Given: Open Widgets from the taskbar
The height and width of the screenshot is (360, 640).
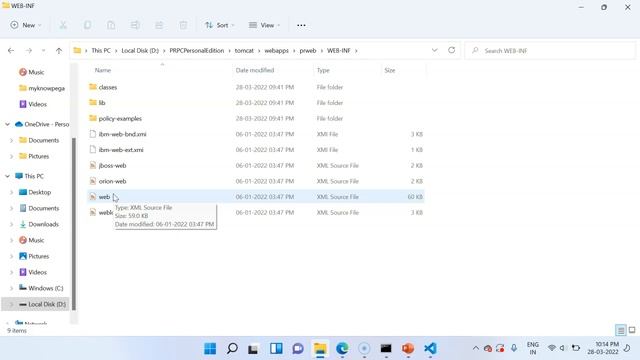Looking at the screenshot, I should tap(276, 349).
